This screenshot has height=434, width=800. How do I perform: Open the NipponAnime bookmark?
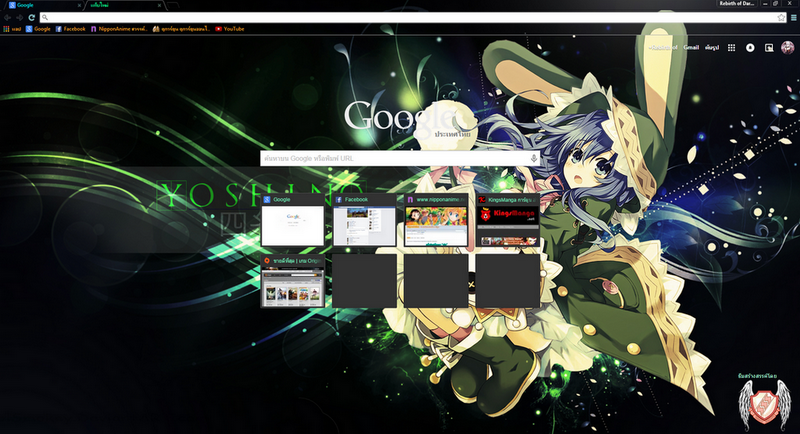tap(119, 29)
